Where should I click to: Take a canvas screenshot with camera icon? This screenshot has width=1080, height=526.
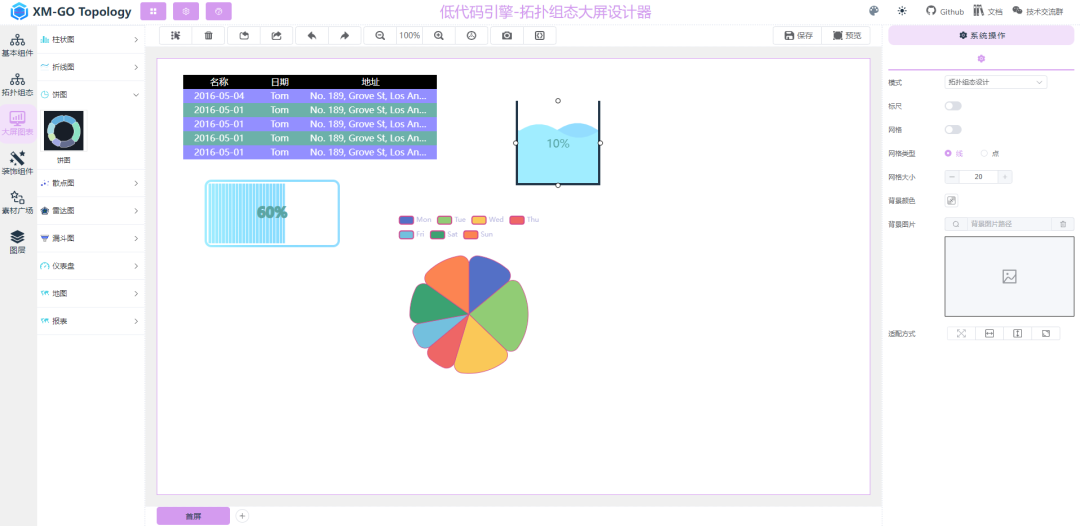point(507,36)
